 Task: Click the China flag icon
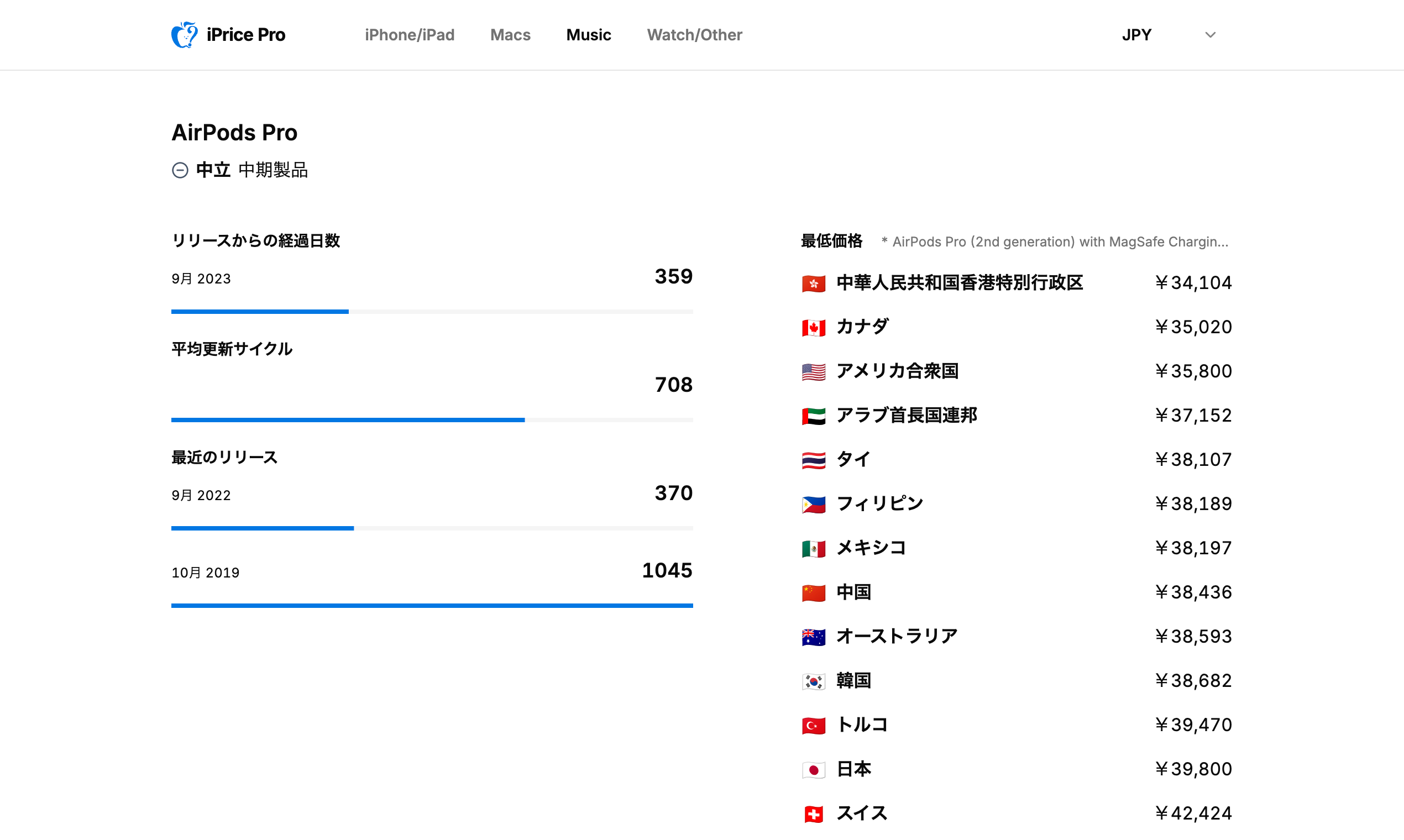[x=813, y=592]
